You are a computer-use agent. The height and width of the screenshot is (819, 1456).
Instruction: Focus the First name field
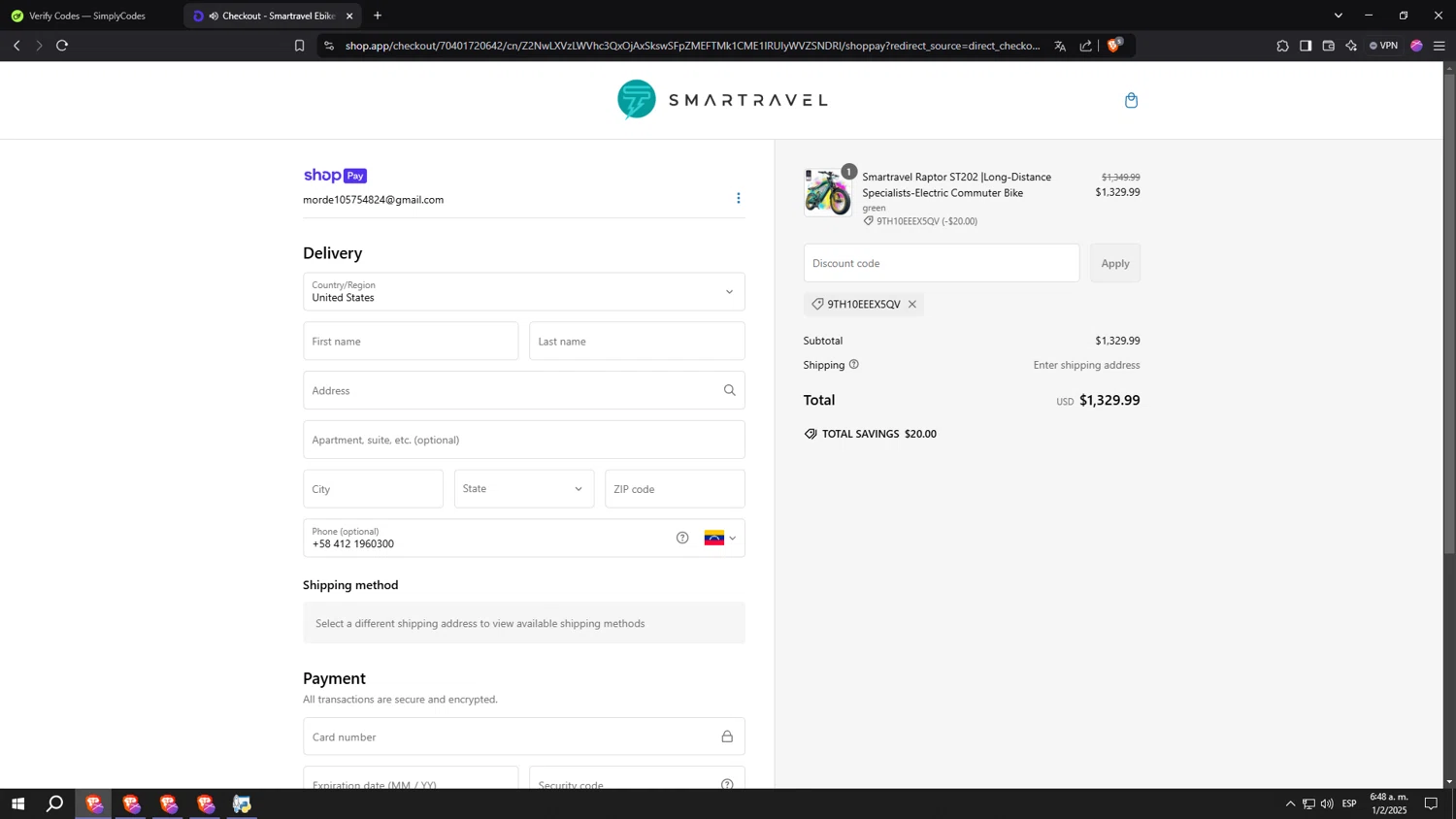[x=411, y=342]
